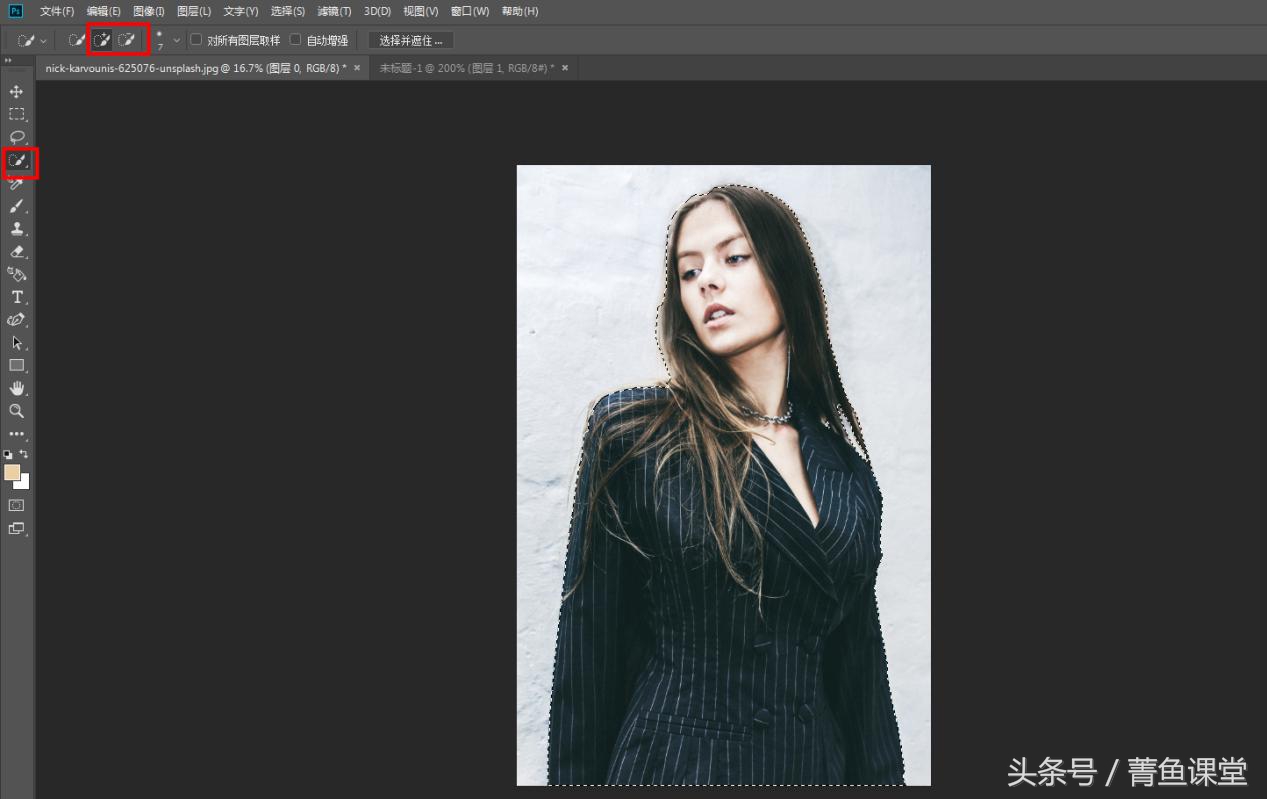This screenshot has height=799, width=1267.
Task: Select the Lasso tool
Action: coord(17,137)
